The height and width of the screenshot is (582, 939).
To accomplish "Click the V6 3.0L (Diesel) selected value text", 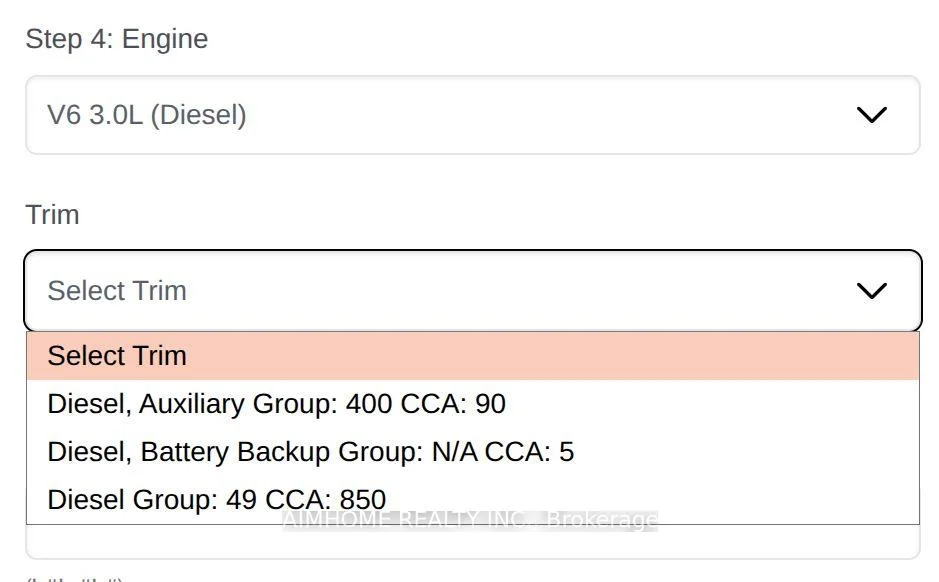I will point(147,115).
